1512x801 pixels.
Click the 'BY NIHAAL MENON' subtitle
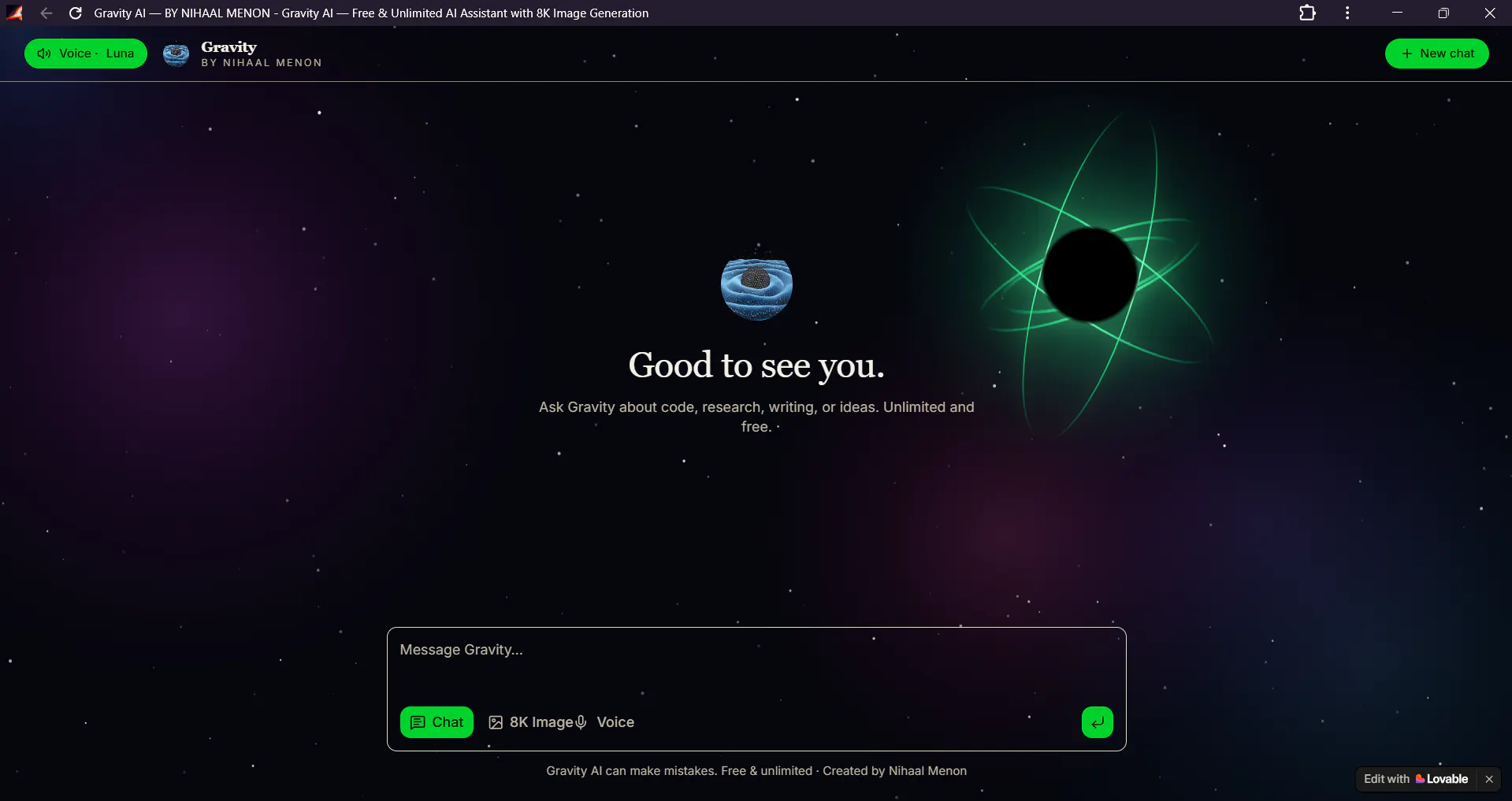[262, 63]
